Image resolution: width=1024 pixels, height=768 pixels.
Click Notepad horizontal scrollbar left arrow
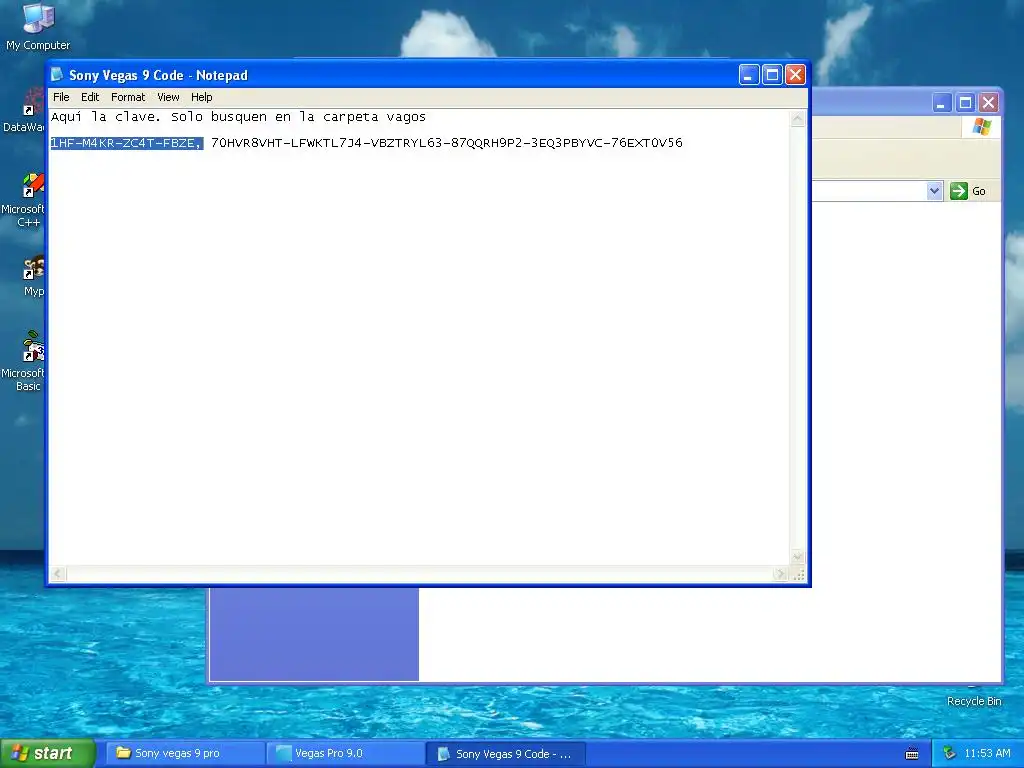point(58,574)
